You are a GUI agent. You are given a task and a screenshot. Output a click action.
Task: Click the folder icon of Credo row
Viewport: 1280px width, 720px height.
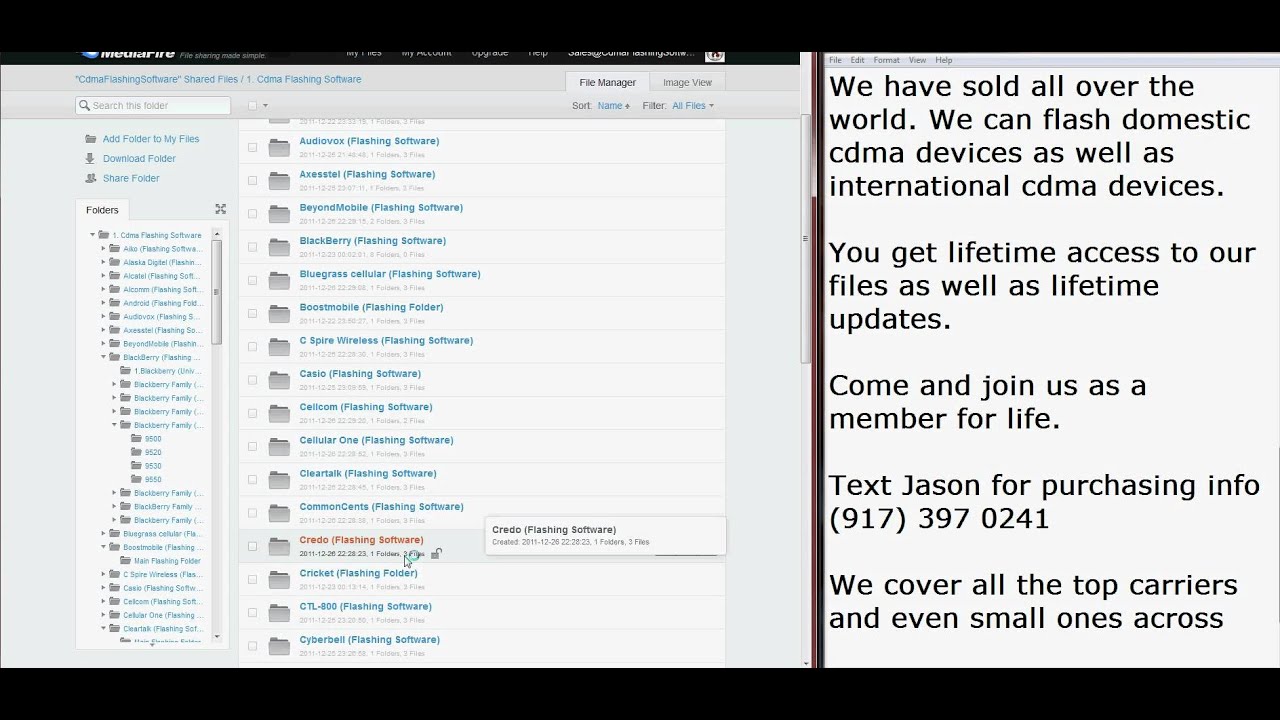pyautogui.click(x=279, y=547)
